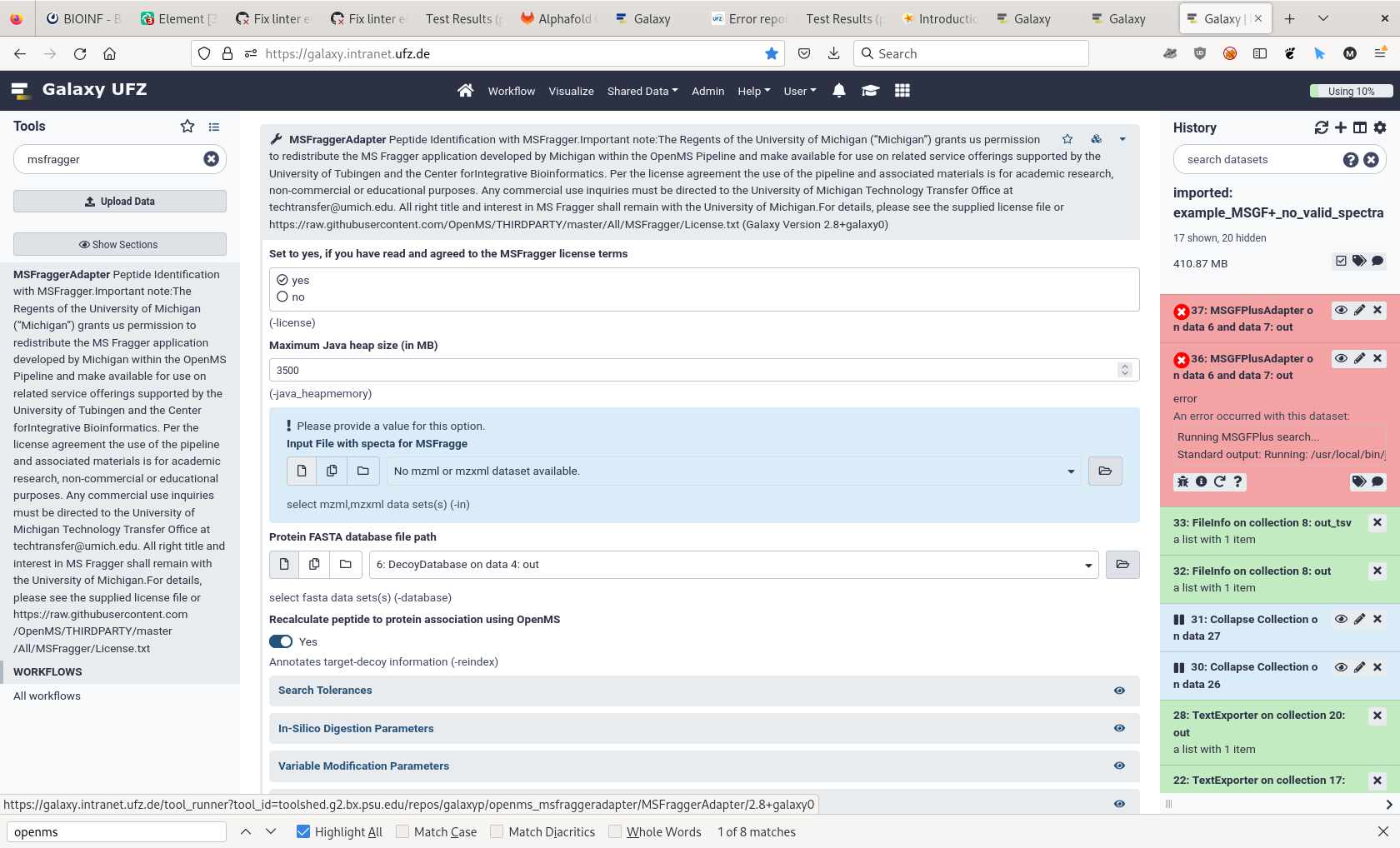Edit attributes of dataset 37 with pencil icon

[1360, 310]
